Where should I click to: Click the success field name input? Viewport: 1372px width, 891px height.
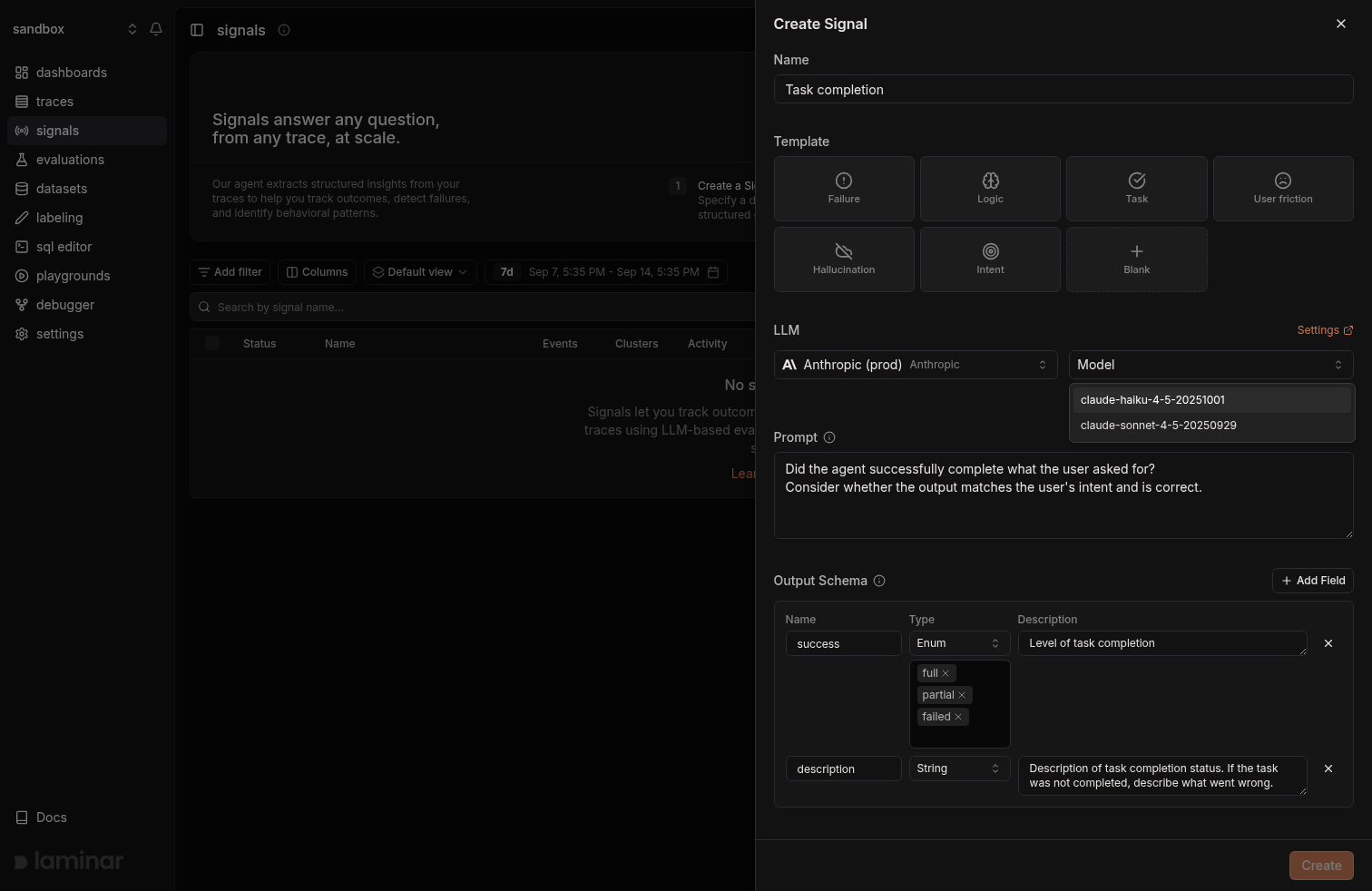point(843,643)
